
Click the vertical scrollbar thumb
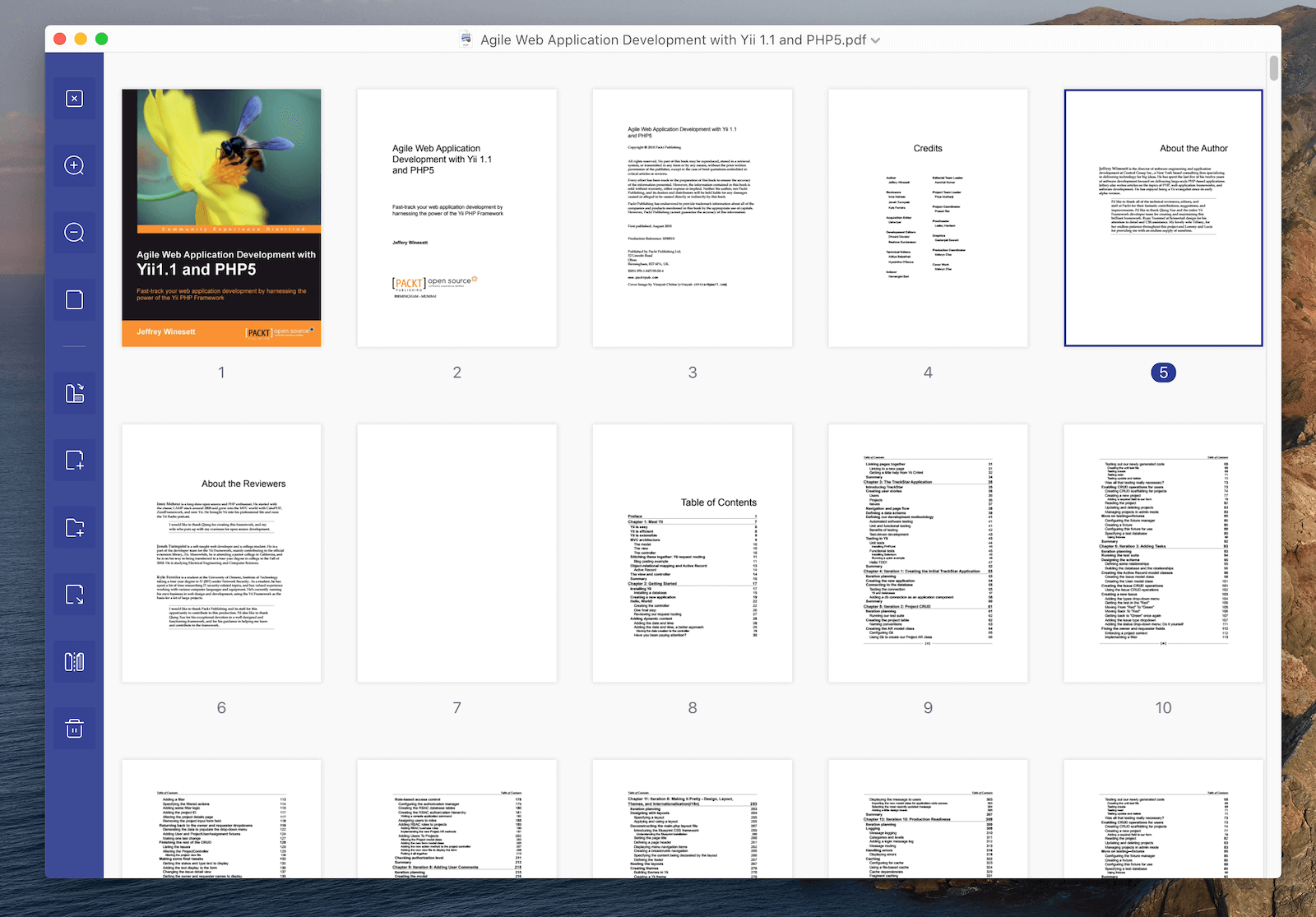(1274, 68)
